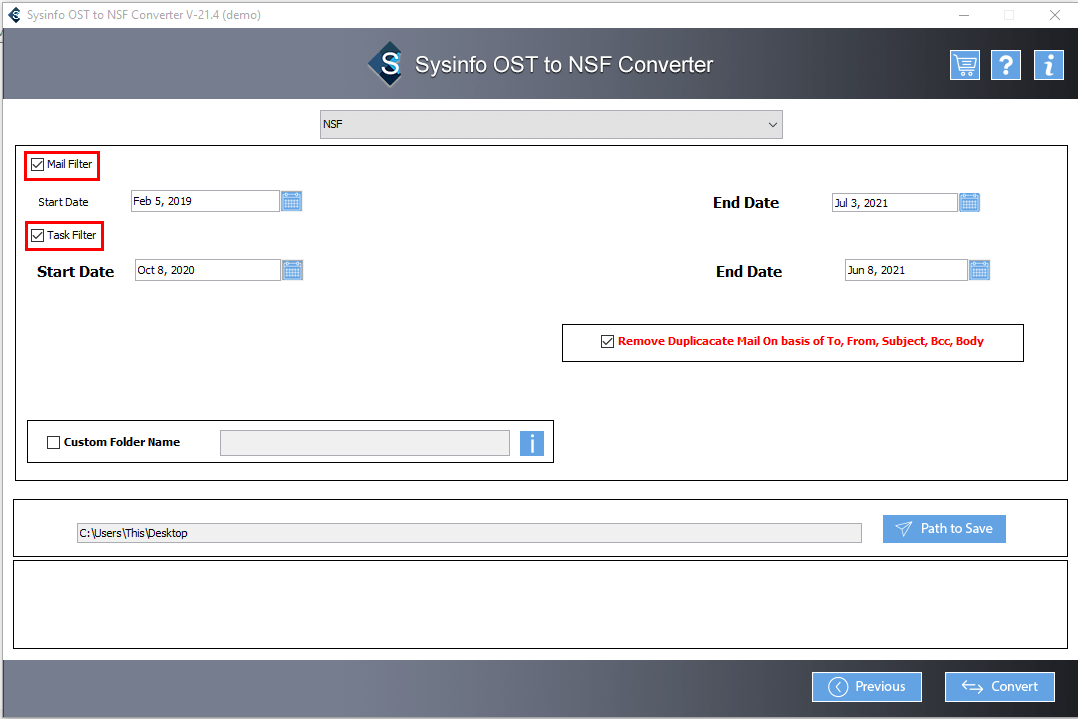Click the Path to Save button
The height and width of the screenshot is (719, 1078).
[944, 529]
